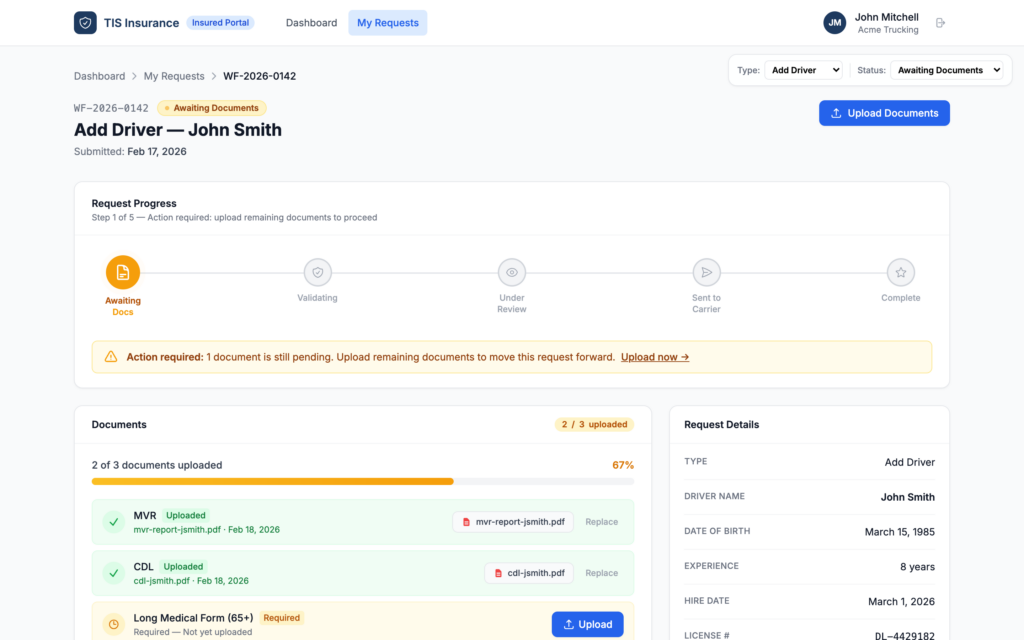Click the upload arrow icon in Upload Documents
The image size is (1024, 640).
(836, 113)
